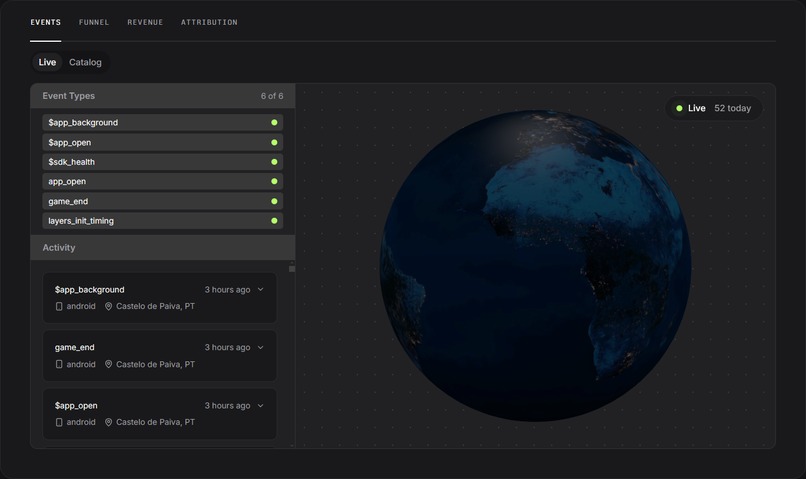
Task: Toggle the $sdk_health event type filter
Action: coord(162,162)
